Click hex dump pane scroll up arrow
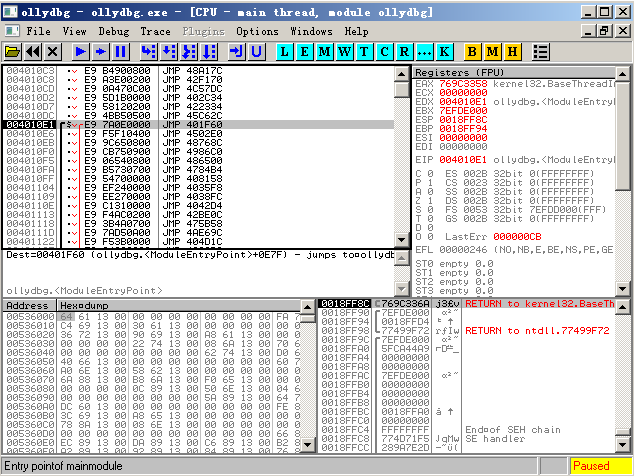The image size is (634, 476). pos(307,307)
